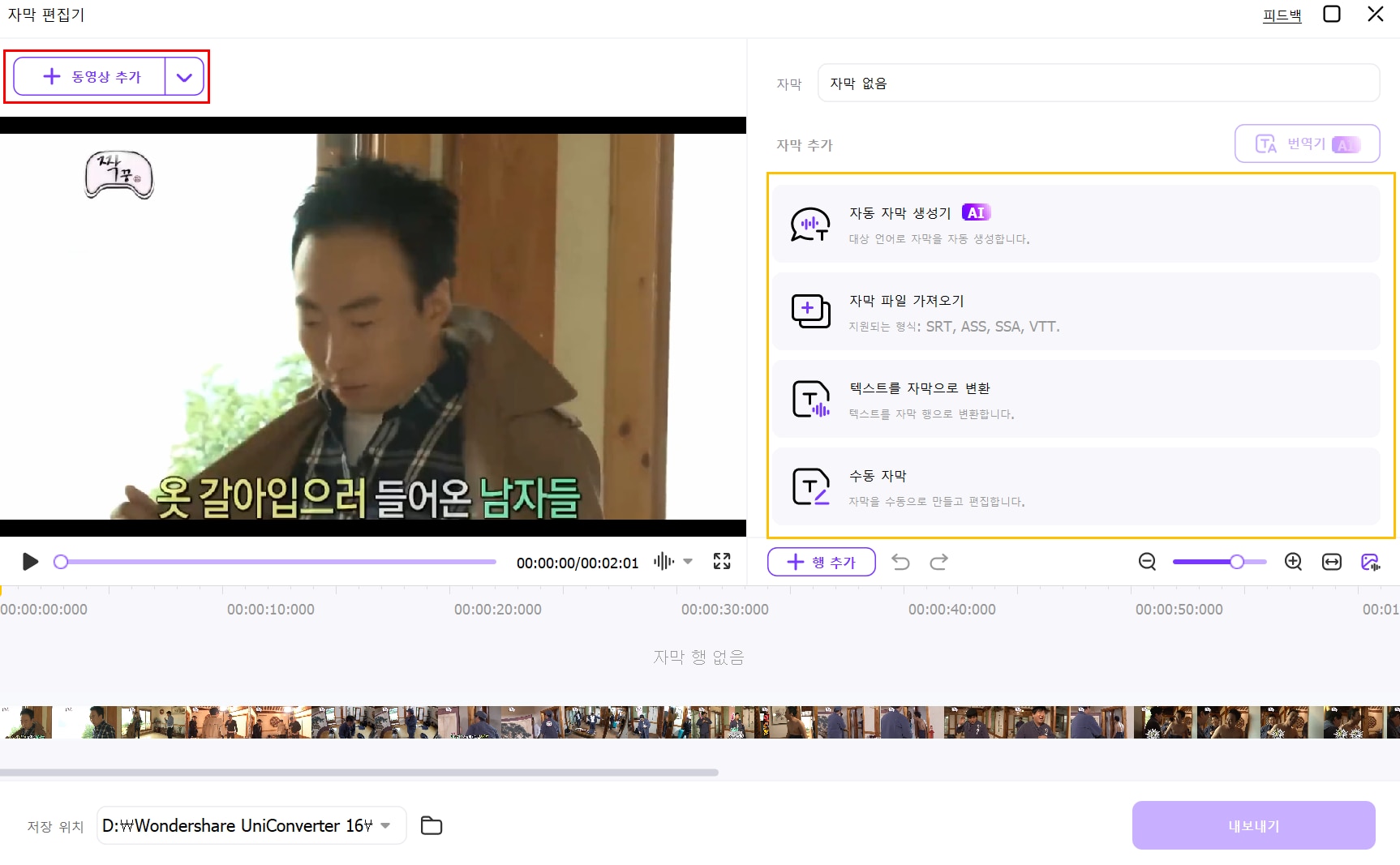Enter fullscreen video preview
Viewport: 1400px width, 865px height.
click(x=722, y=561)
